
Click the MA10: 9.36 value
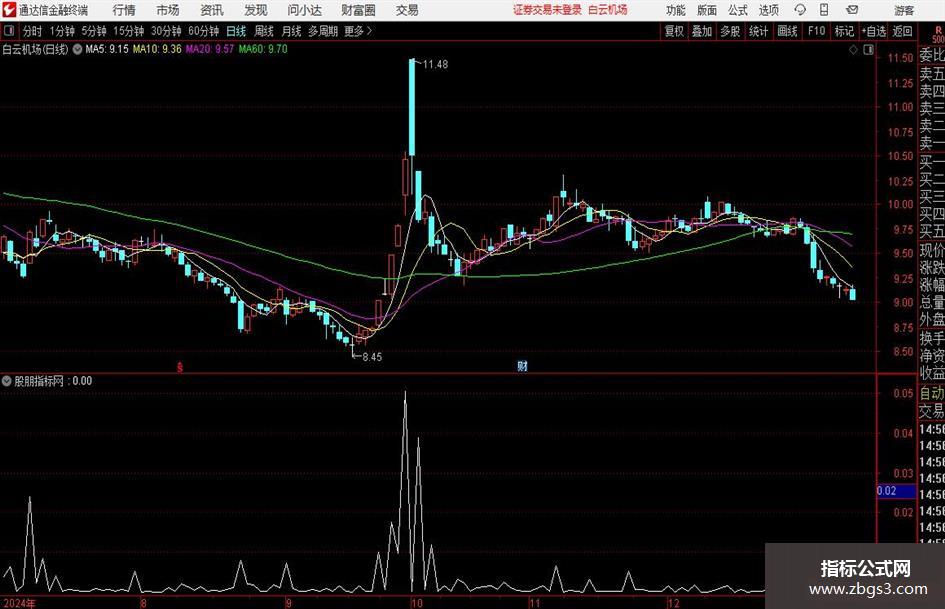(157, 49)
